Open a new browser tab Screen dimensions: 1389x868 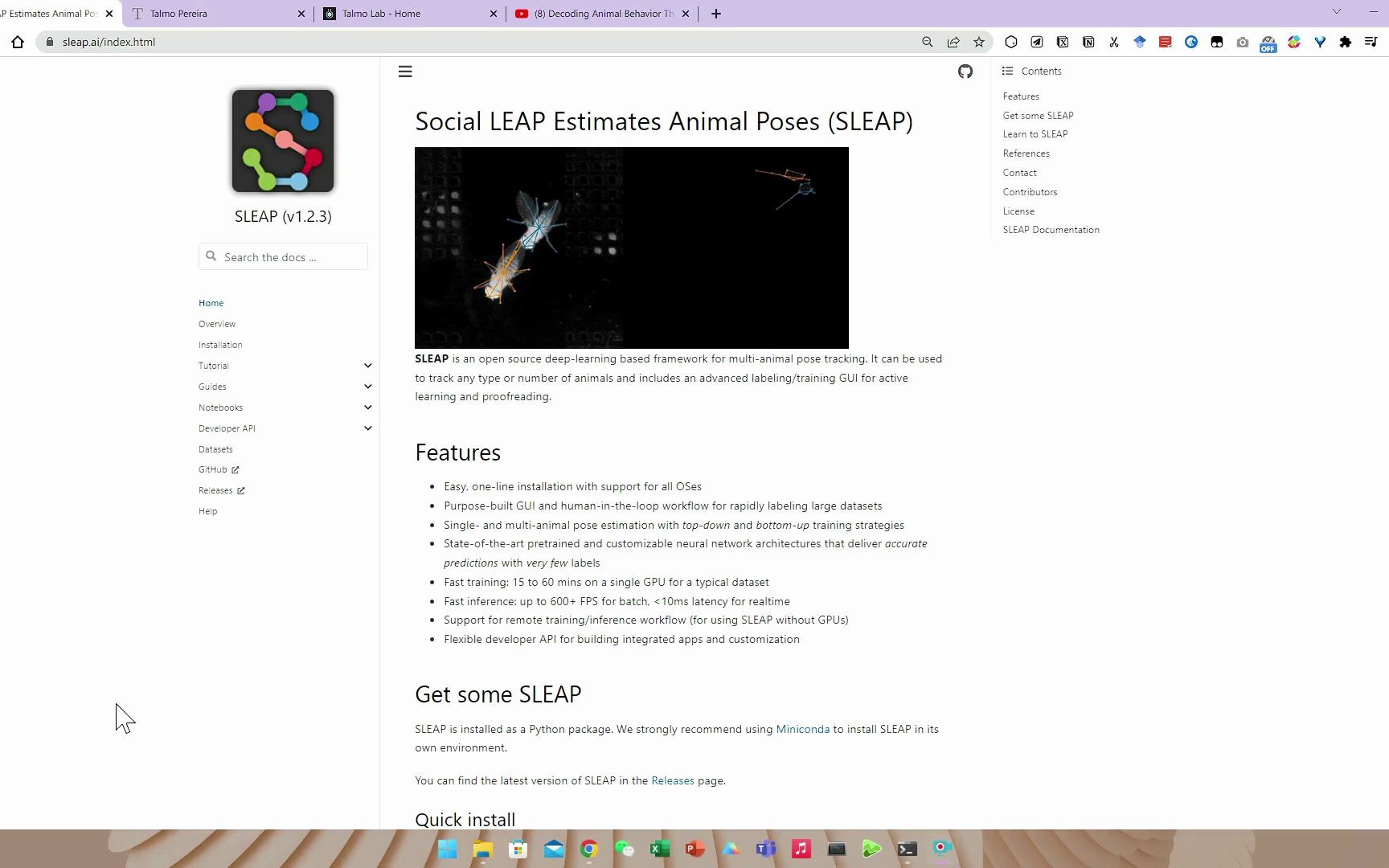(716, 14)
